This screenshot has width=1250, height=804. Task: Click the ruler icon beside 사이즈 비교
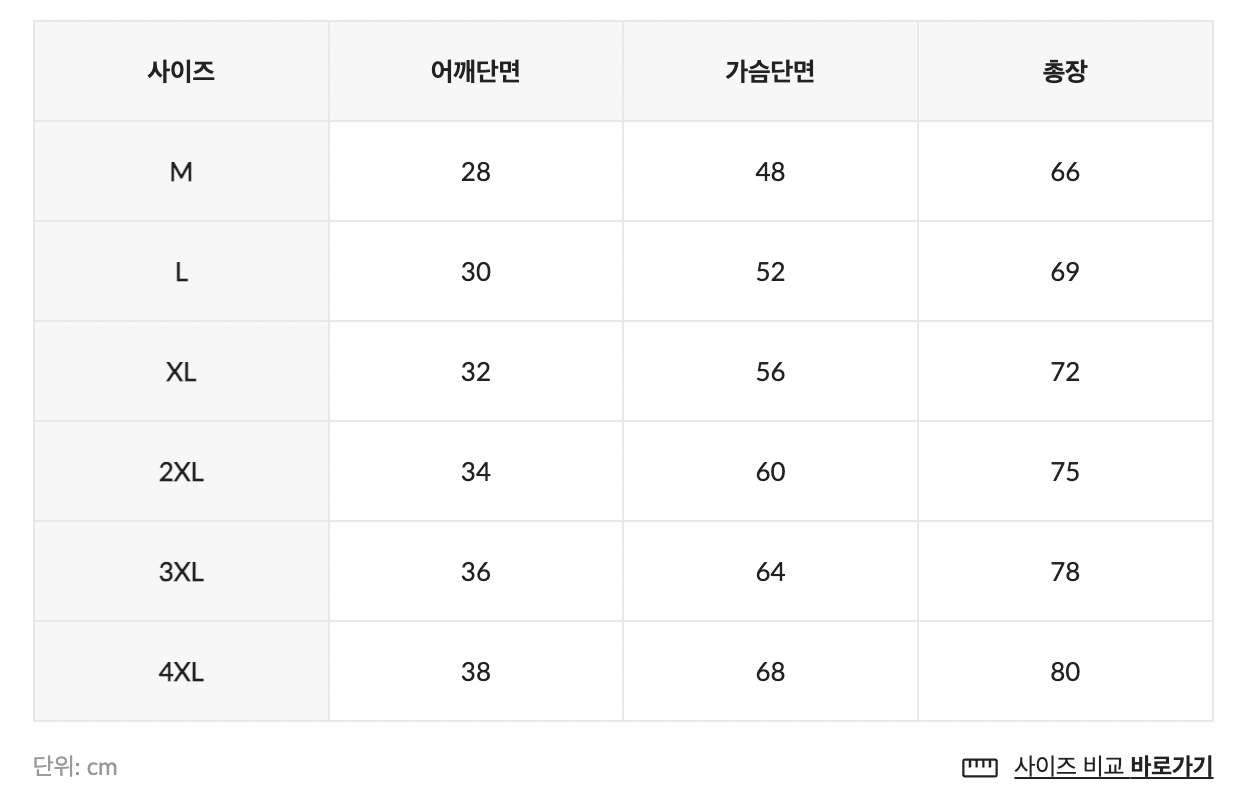point(979,768)
